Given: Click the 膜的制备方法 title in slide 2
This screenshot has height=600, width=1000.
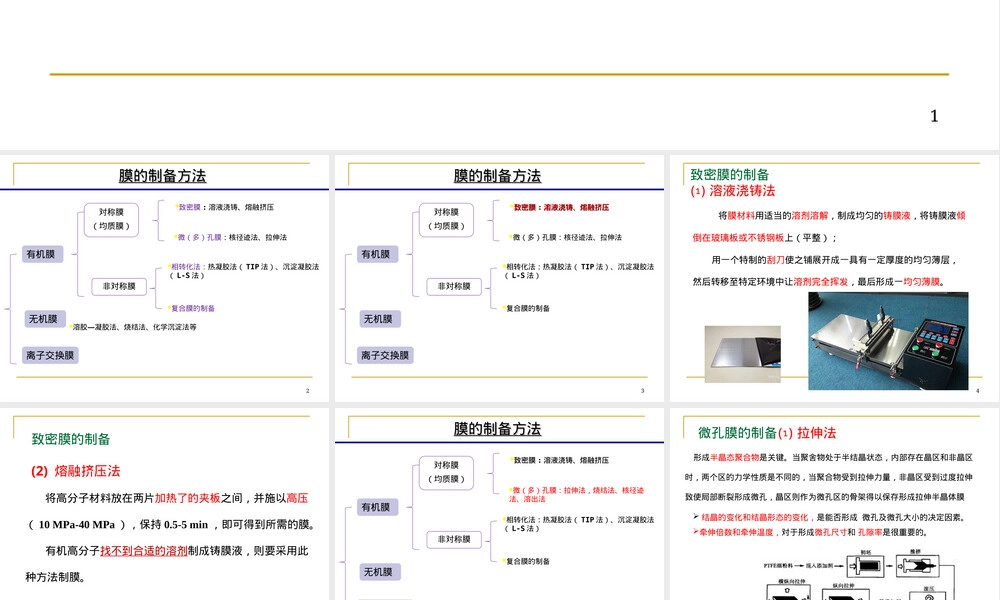Looking at the screenshot, I should tap(163, 176).
